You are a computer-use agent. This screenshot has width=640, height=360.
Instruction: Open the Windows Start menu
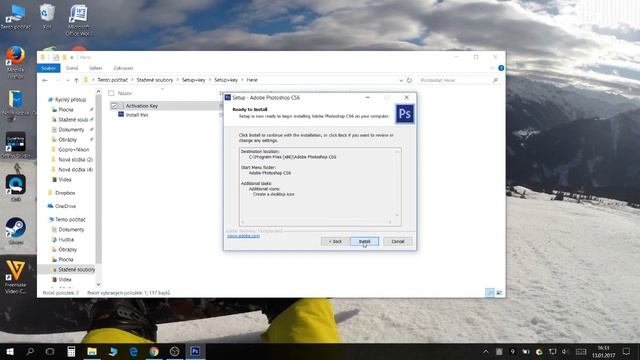pyautogui.click(x=10, y=351)
